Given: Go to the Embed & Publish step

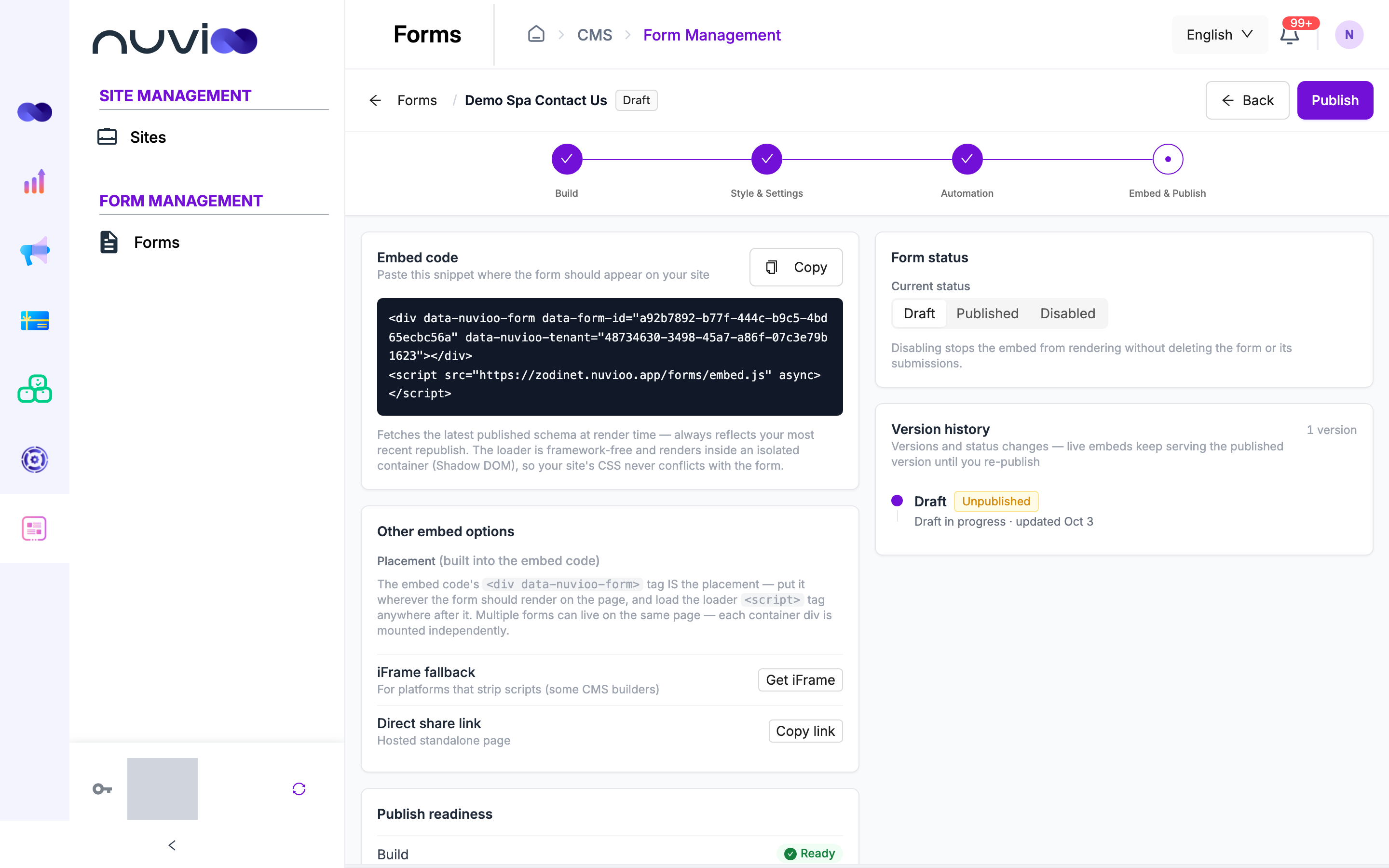Looking at the screenshot, I should click(x=1168, y=159).
